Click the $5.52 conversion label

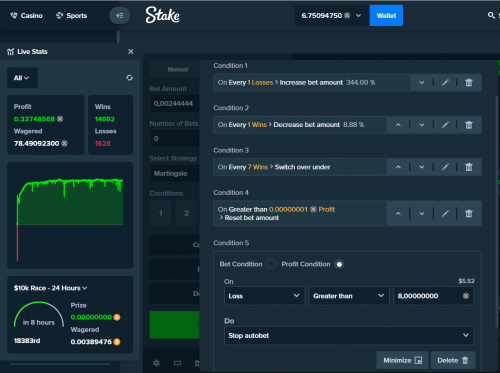click(466, 281)
